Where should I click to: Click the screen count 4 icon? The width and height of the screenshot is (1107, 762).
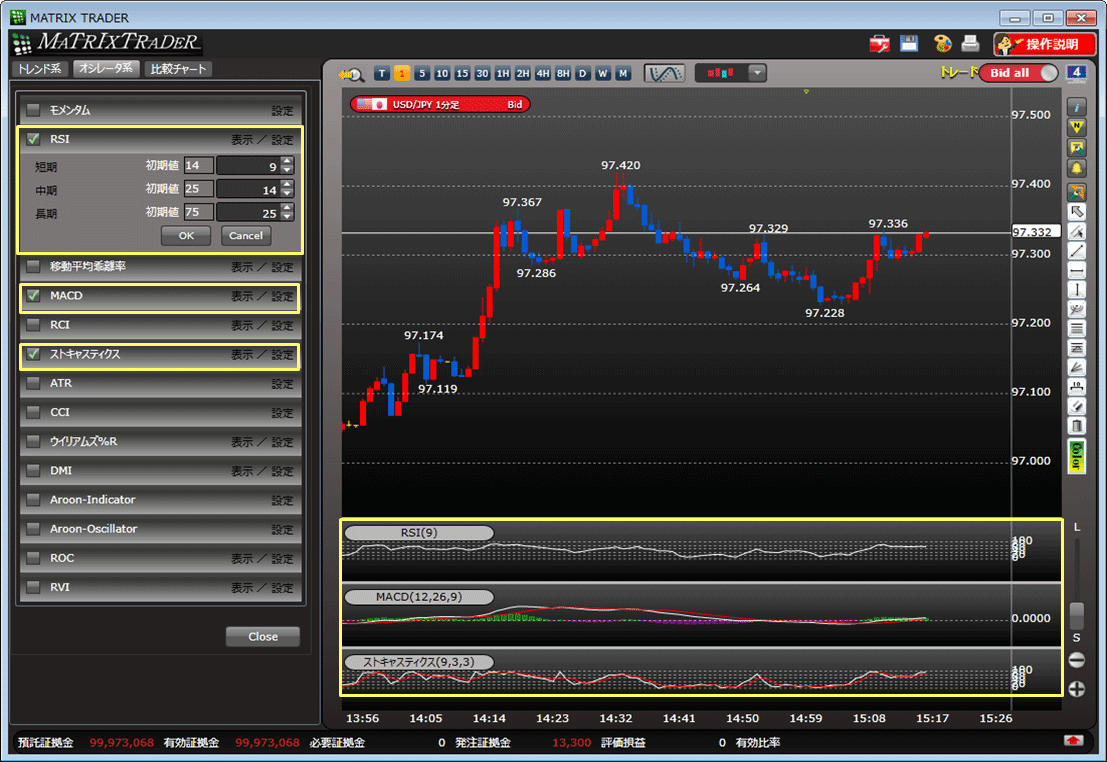coord(1076,73)
